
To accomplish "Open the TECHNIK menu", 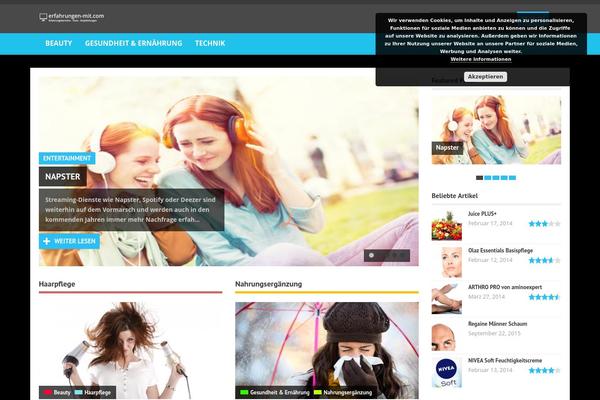I will pyautogui.click(x=210, y=44).
